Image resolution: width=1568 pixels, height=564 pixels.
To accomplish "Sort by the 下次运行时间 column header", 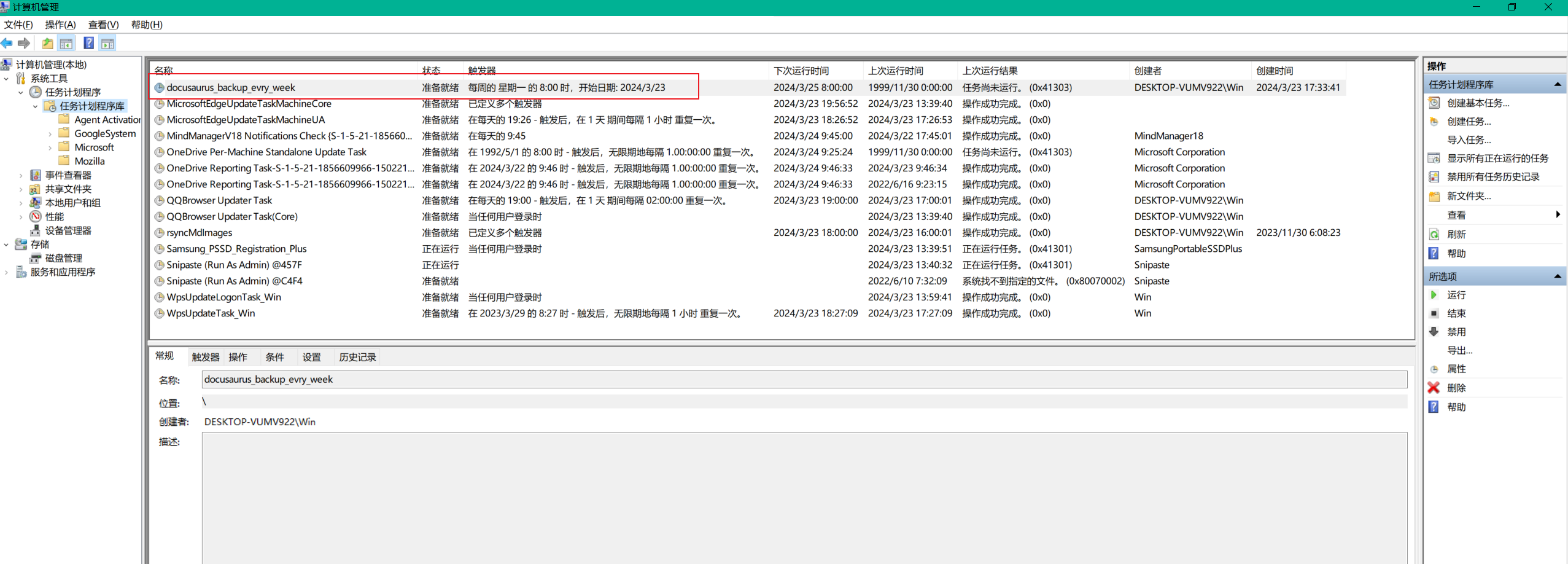I will click(x=816, y=70).
